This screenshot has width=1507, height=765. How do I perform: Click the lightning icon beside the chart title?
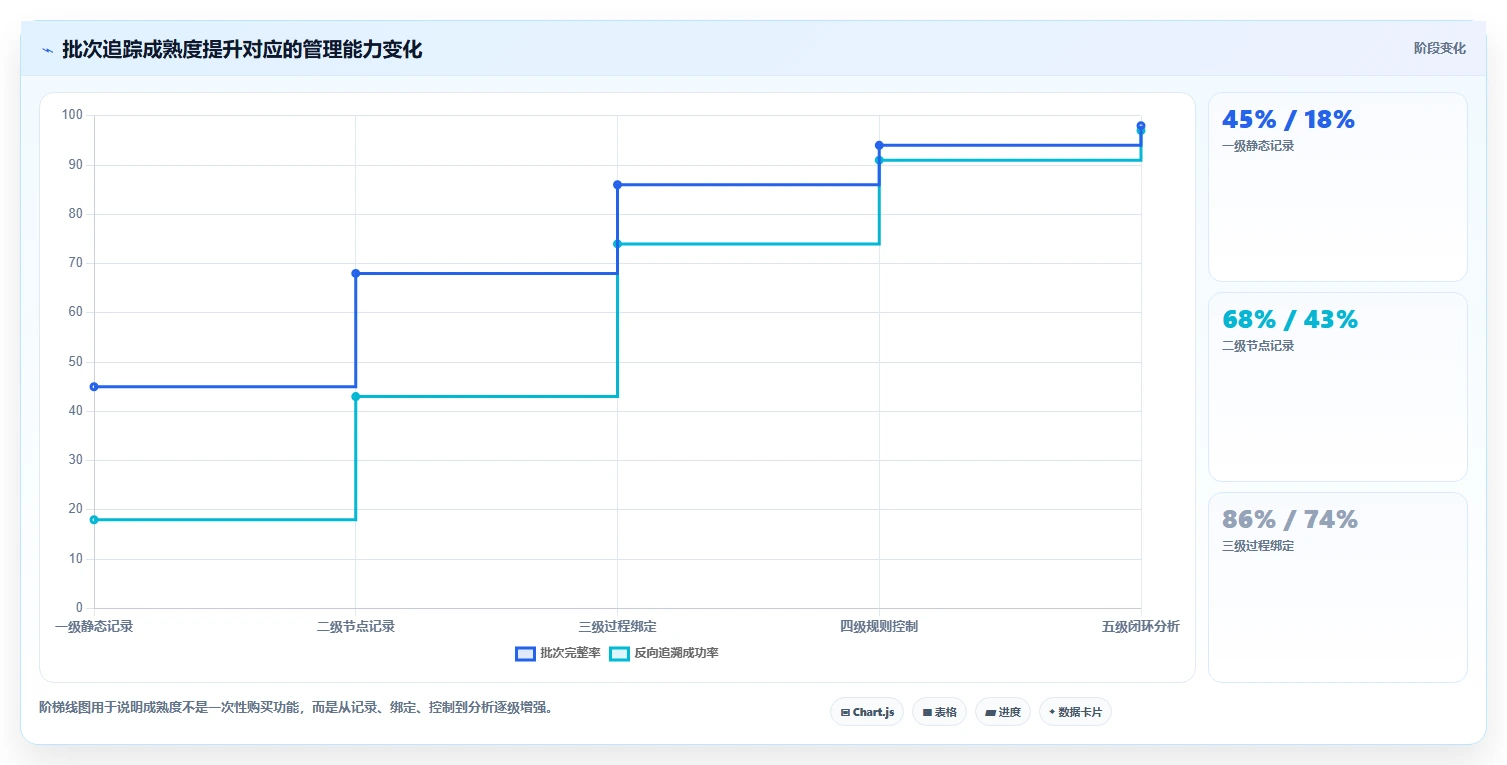coord(47,50)
